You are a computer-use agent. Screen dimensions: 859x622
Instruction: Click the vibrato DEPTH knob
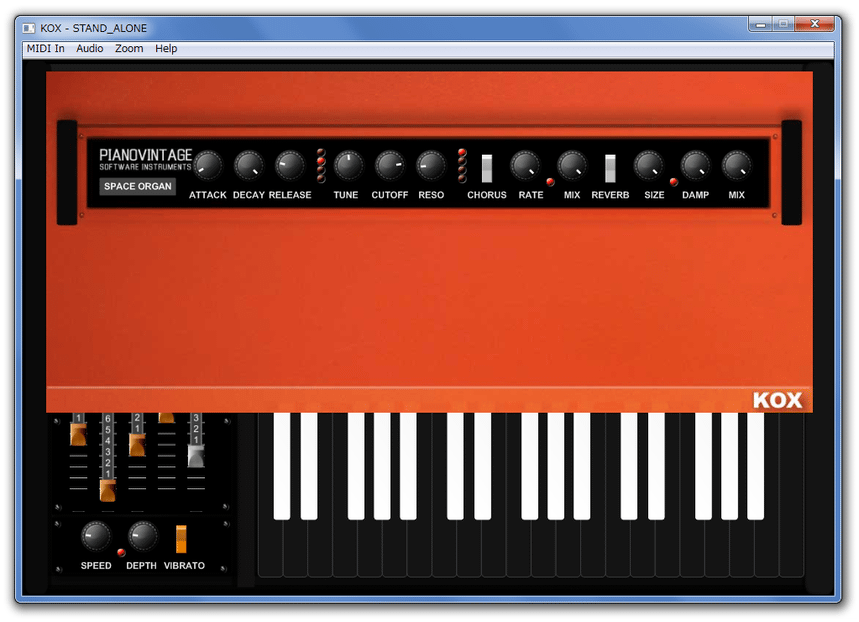click(x=142, y=535)
